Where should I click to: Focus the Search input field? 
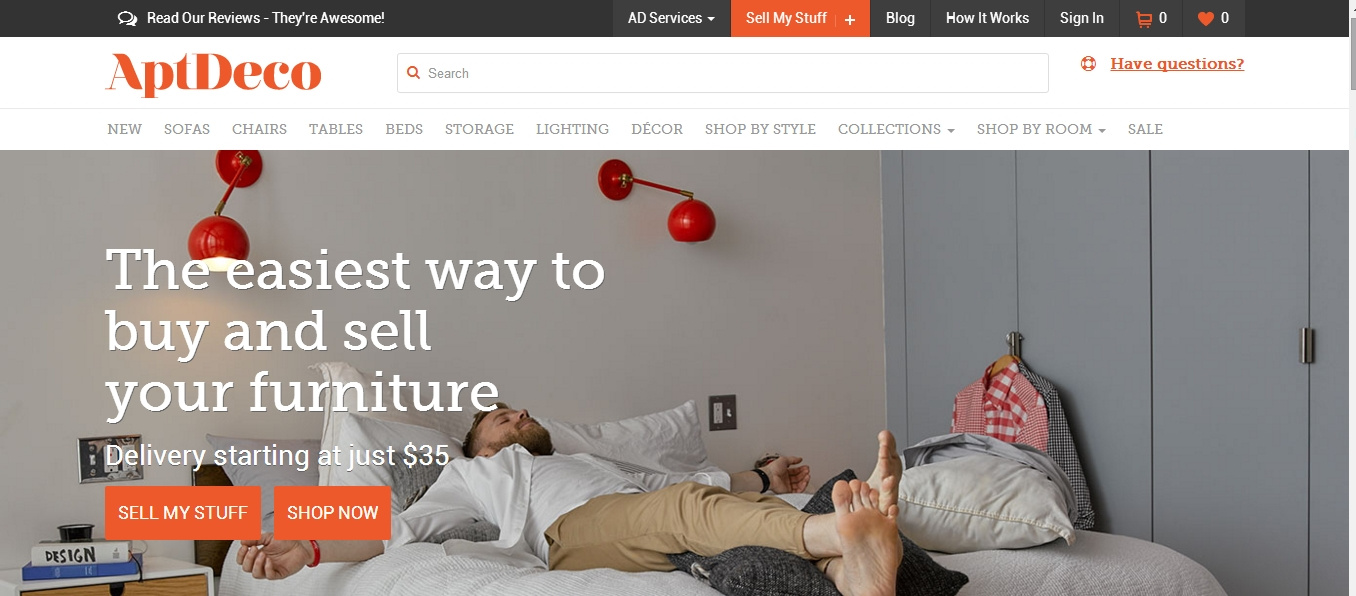coord(723,73)
